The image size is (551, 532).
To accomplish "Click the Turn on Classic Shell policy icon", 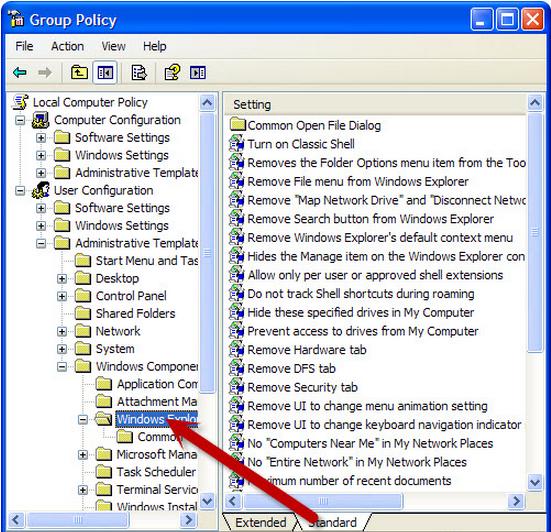I will coord(236,143).
